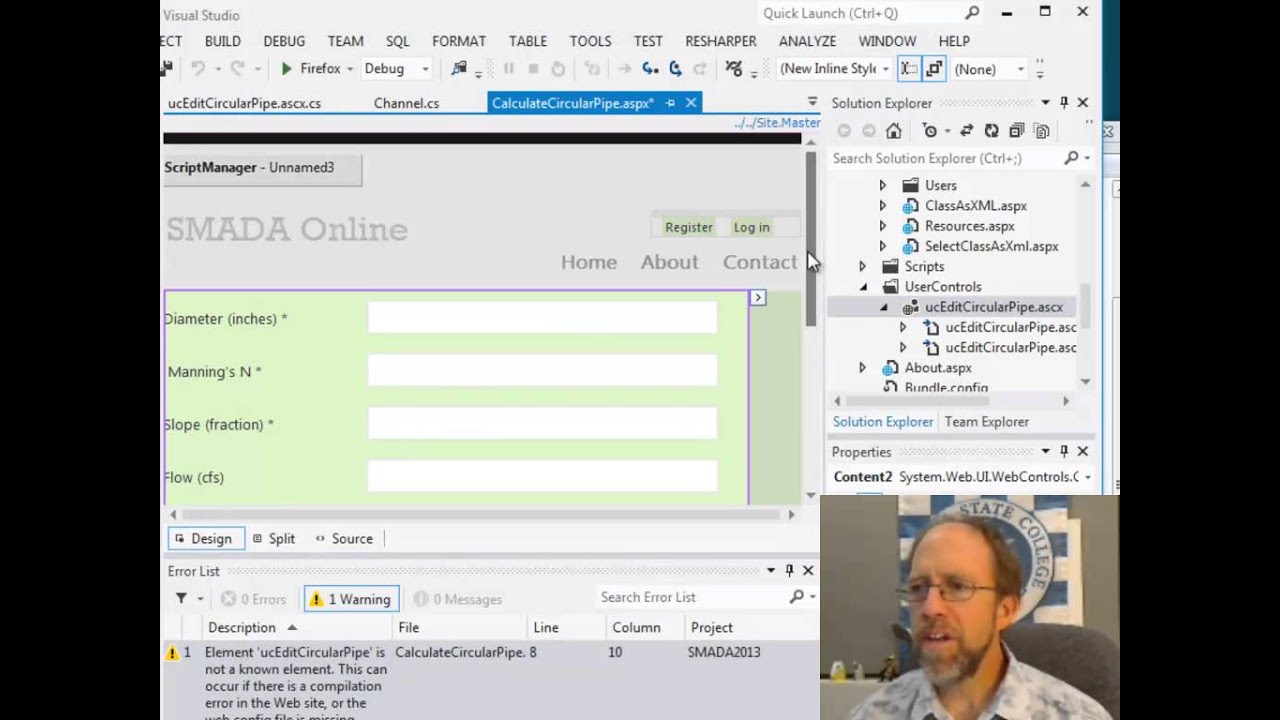Click the Restart debugging icon
This screenshot has height=720, width=1280.
[558, 69]
